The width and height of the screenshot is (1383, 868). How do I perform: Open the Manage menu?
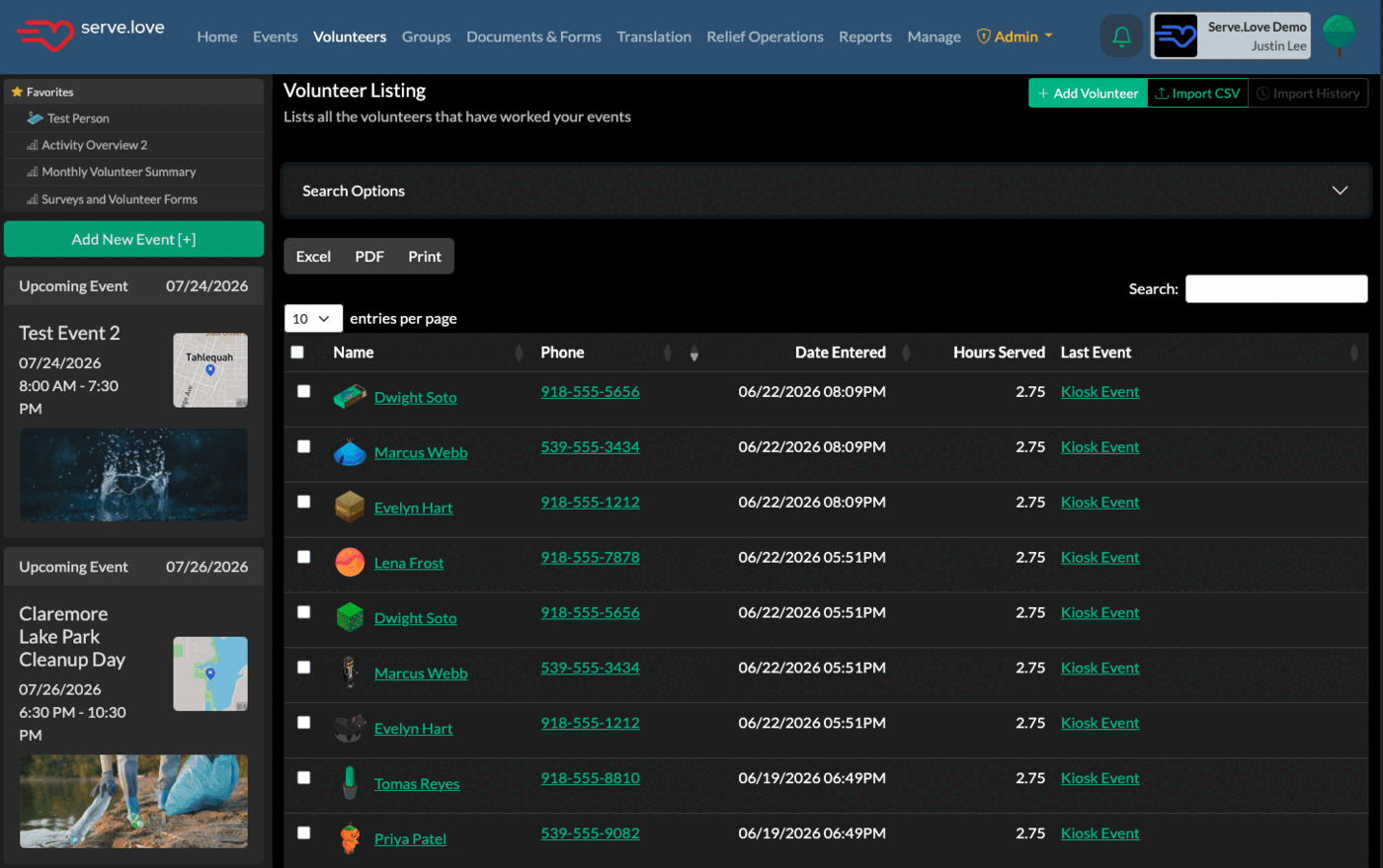click(934, 37)
